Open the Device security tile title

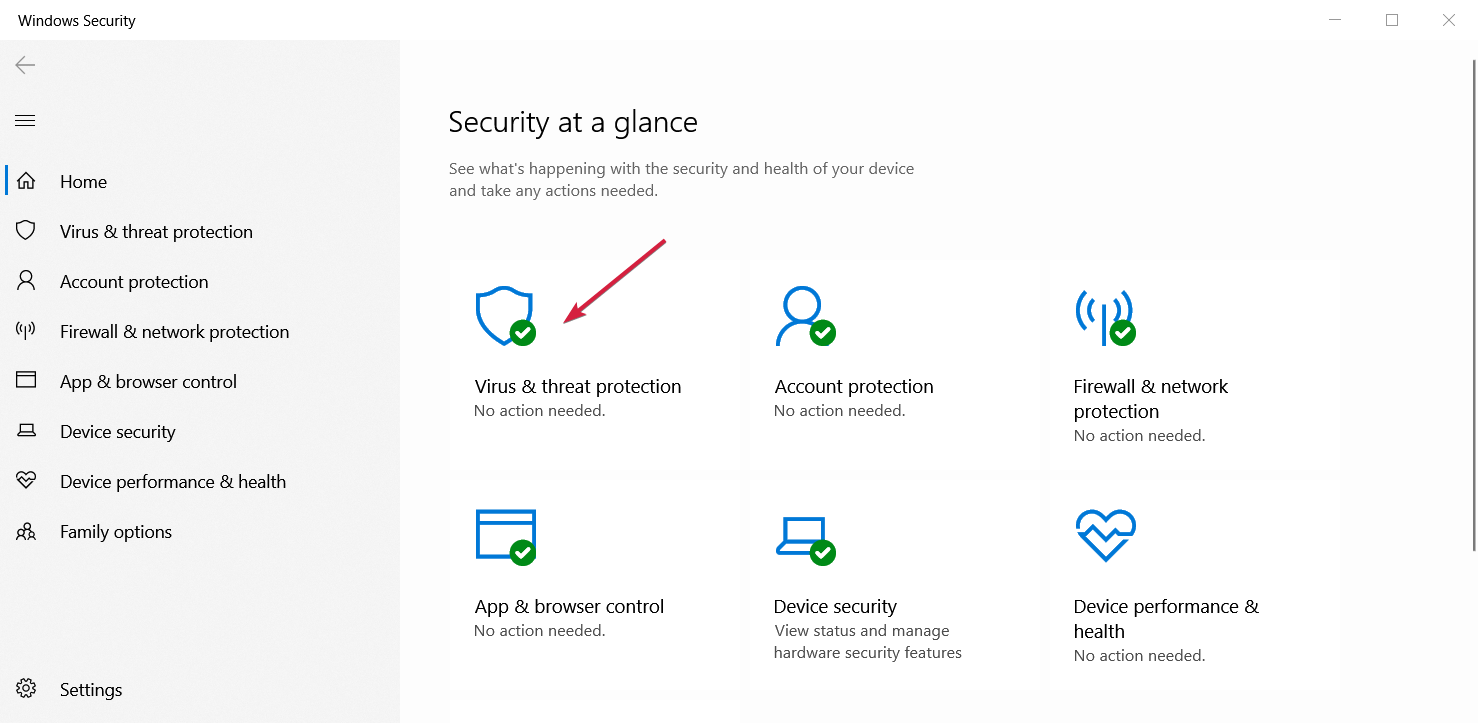835,607
